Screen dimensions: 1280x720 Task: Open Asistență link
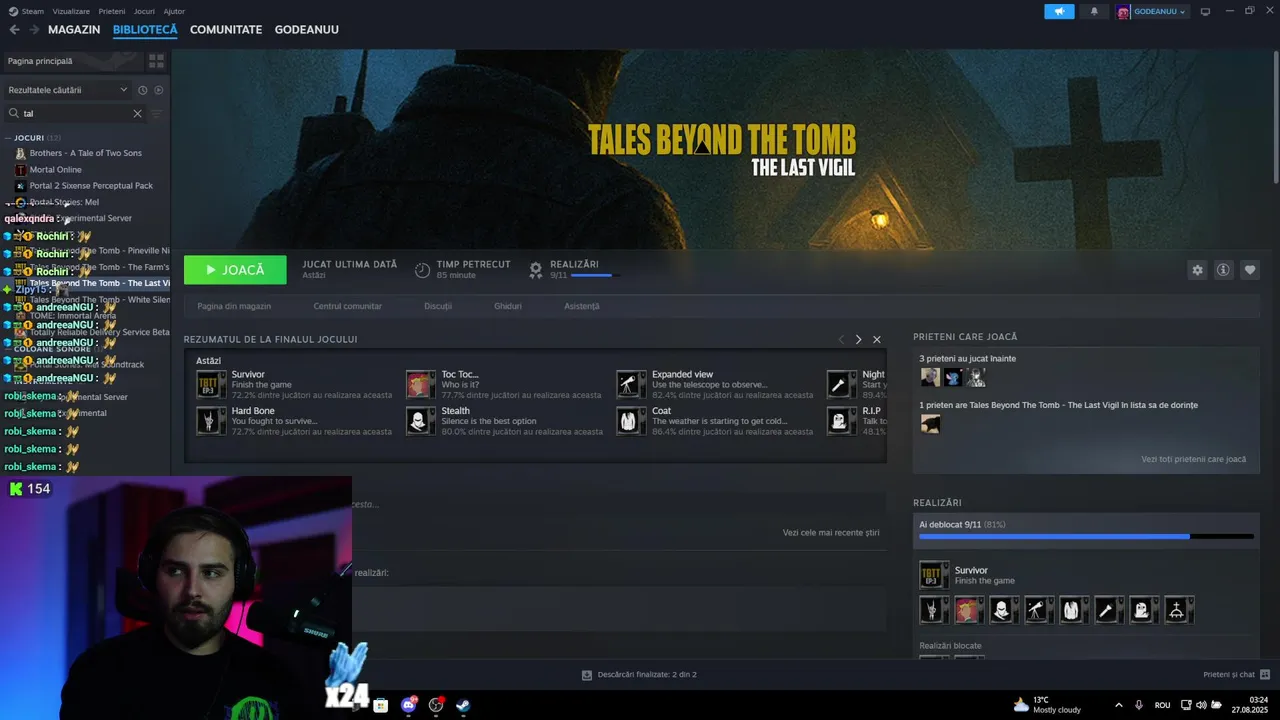click(x=582, y=306)
